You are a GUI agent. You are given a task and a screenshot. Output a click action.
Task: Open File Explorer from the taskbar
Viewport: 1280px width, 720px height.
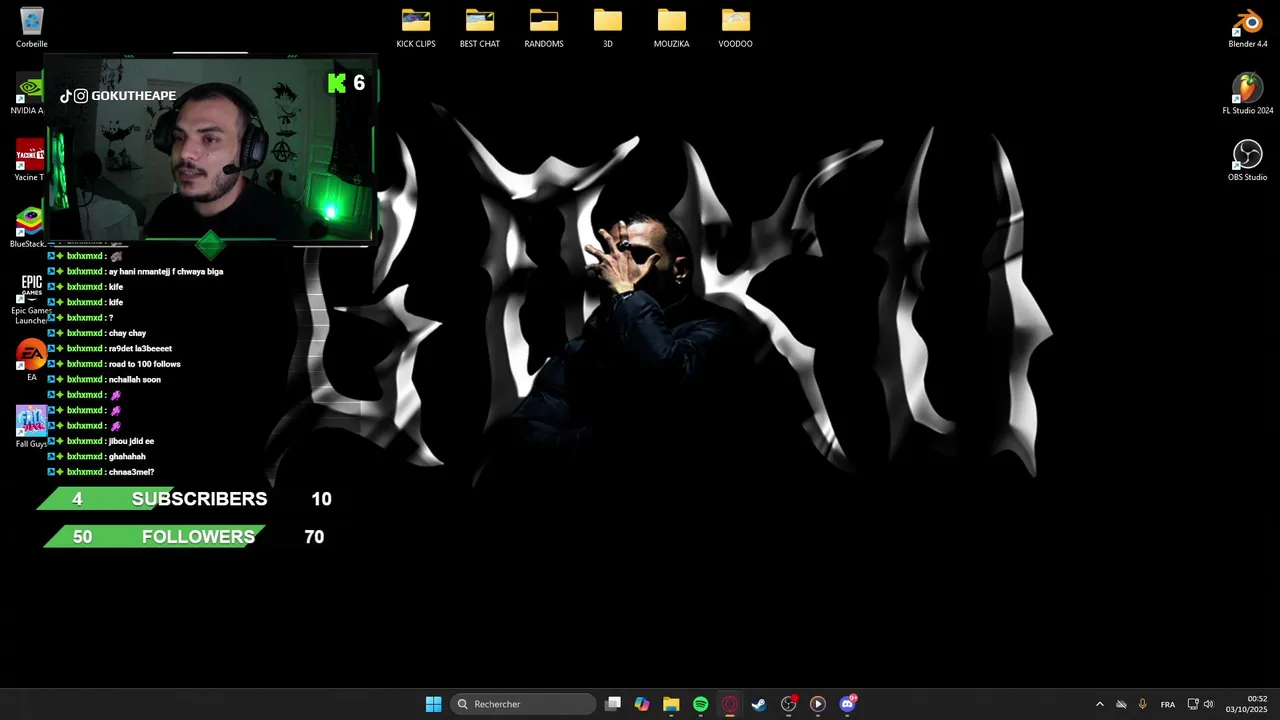click(x=671, y=704)
